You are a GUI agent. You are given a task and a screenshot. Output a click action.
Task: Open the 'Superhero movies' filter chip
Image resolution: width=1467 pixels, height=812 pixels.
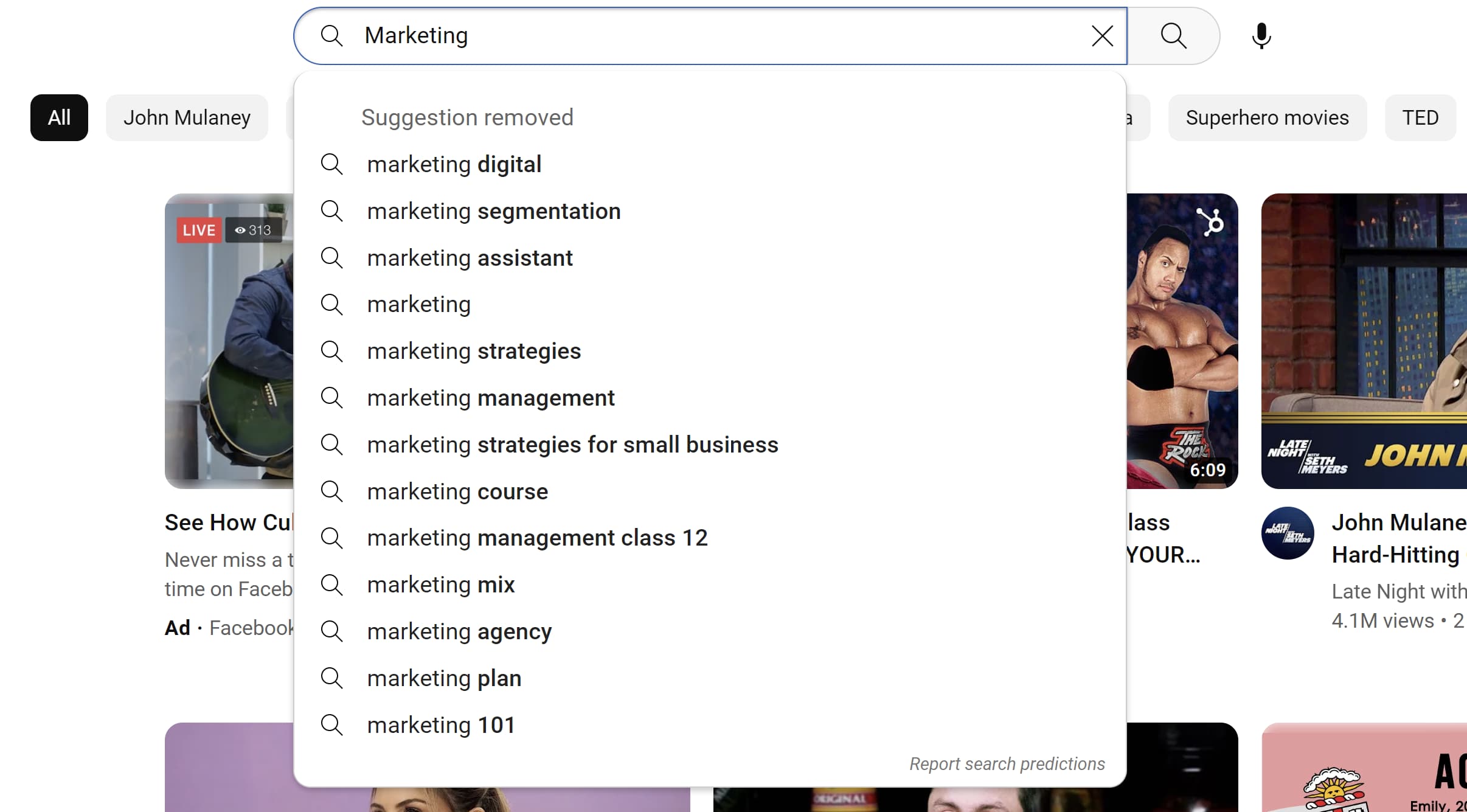[1267, 117]
